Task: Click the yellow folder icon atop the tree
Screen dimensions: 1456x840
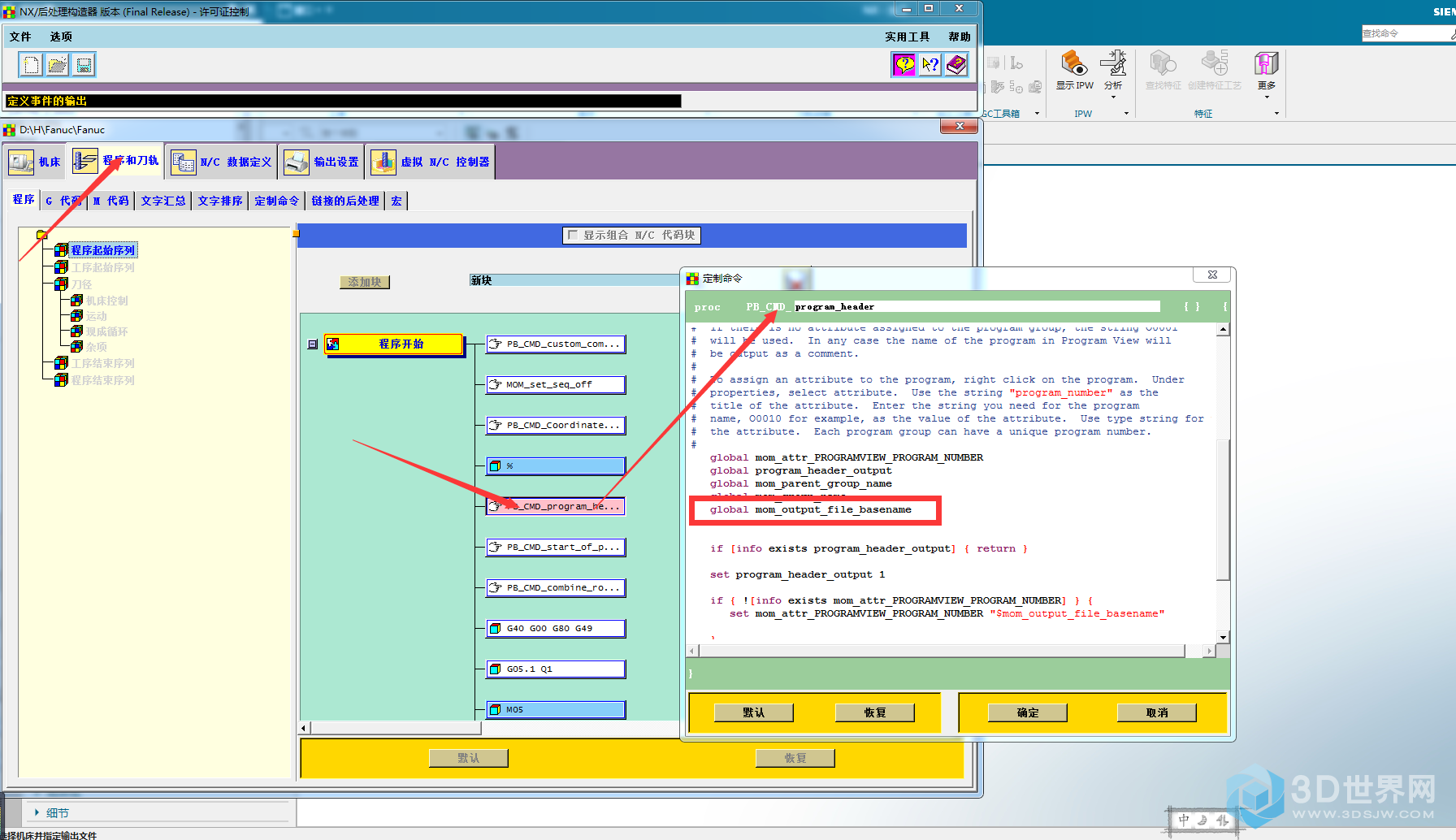Action: 42,235
